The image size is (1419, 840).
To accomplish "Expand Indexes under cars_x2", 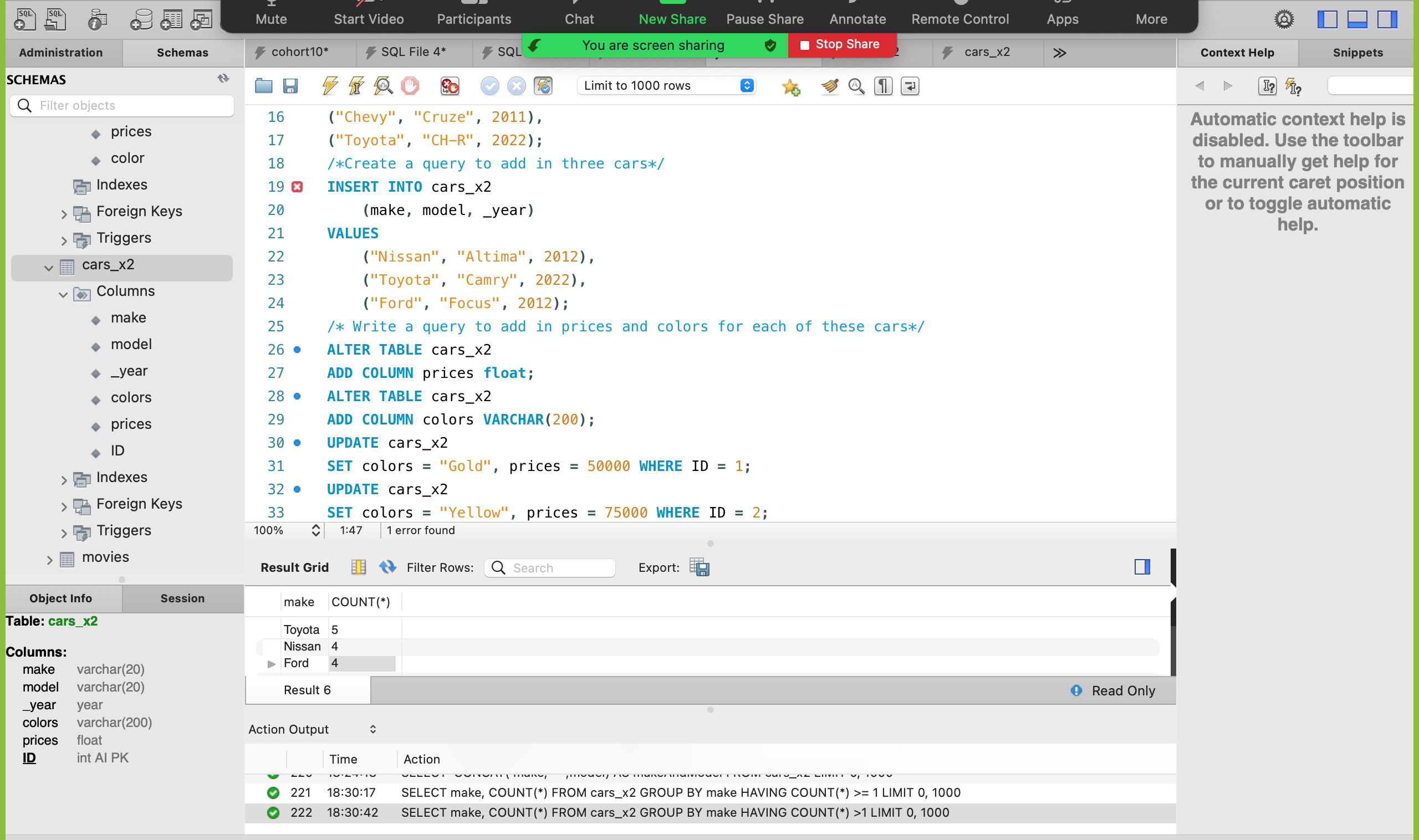I will (63, 480).
